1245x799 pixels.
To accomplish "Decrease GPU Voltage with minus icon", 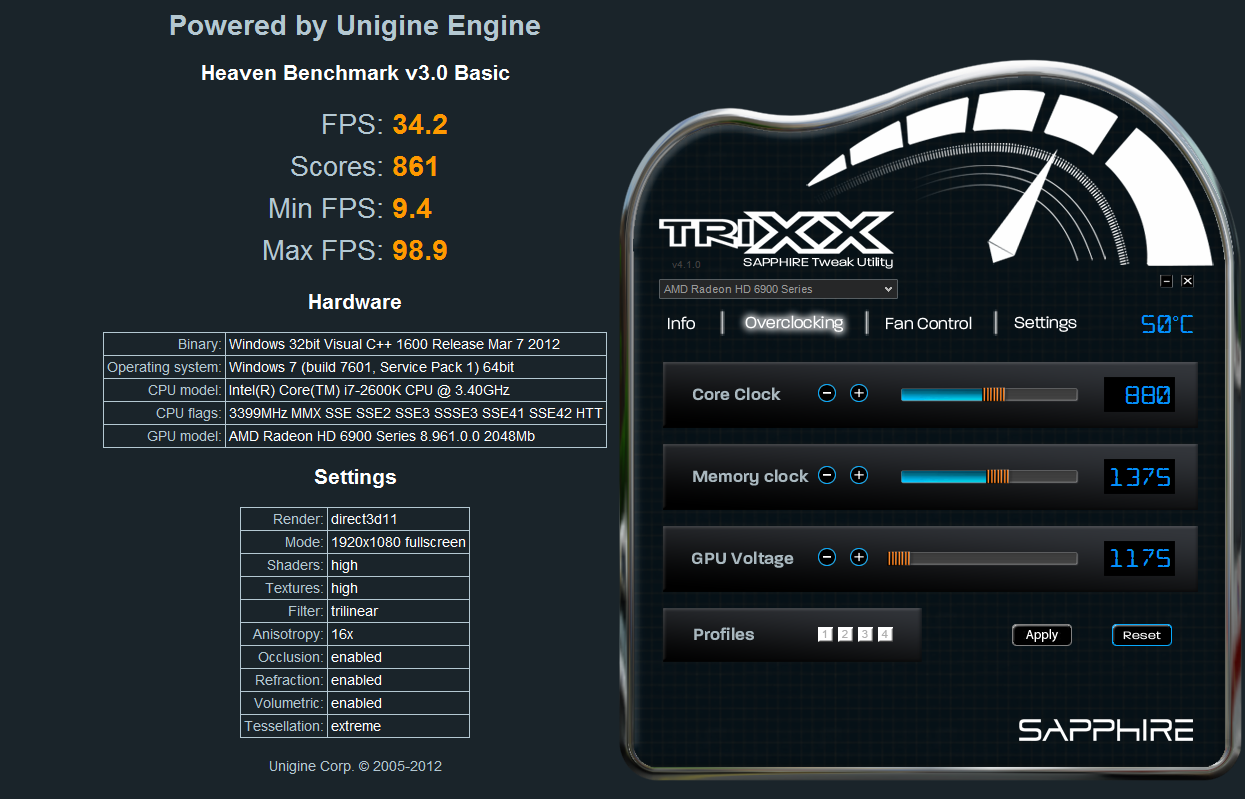I will point(827,557).
